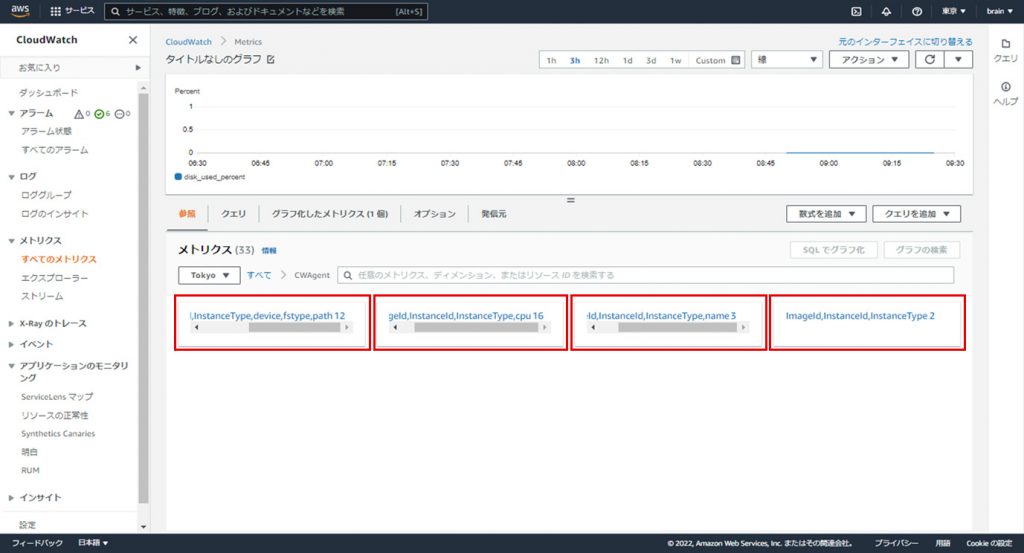The image size is (1024, 553).
Task: Click the AWS logo home icon
Action: (20, 10)
